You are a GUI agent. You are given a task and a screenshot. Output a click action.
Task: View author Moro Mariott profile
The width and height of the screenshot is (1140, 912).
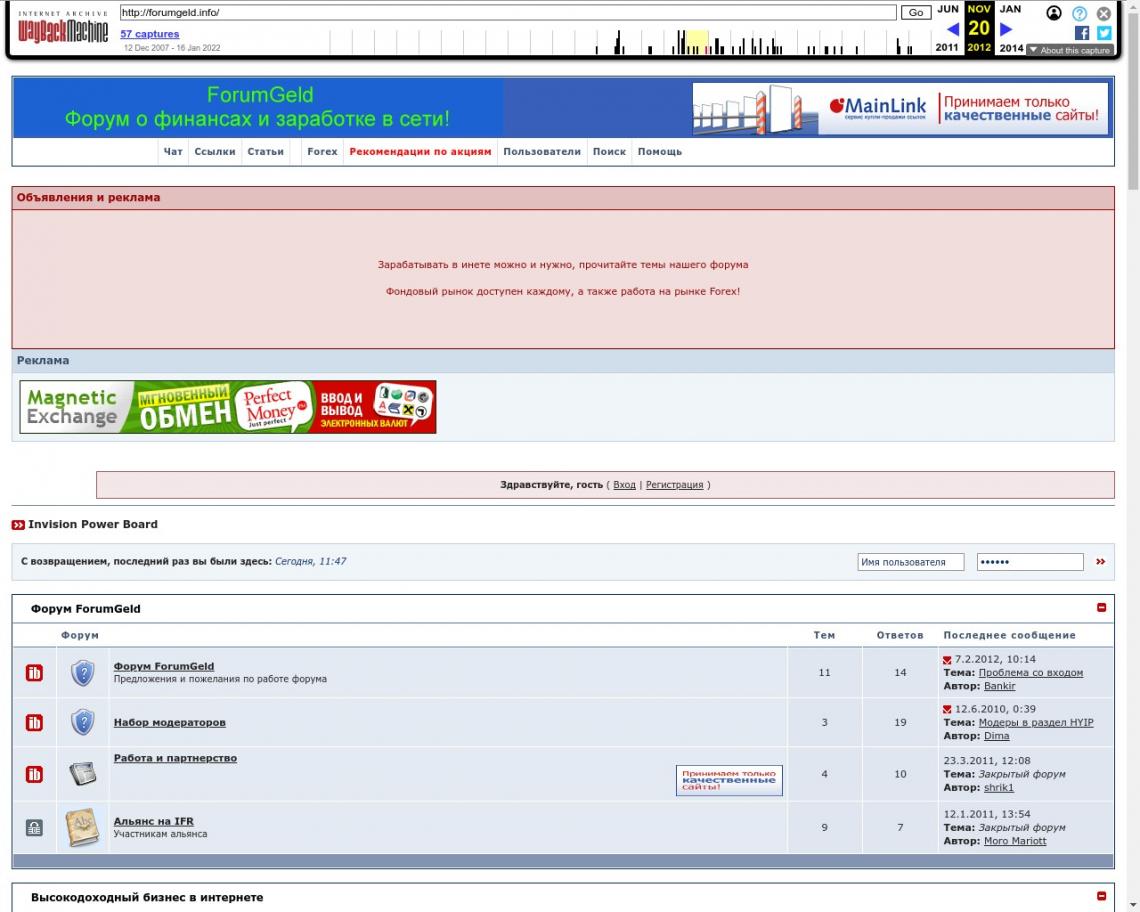(x=1015, y=841)
